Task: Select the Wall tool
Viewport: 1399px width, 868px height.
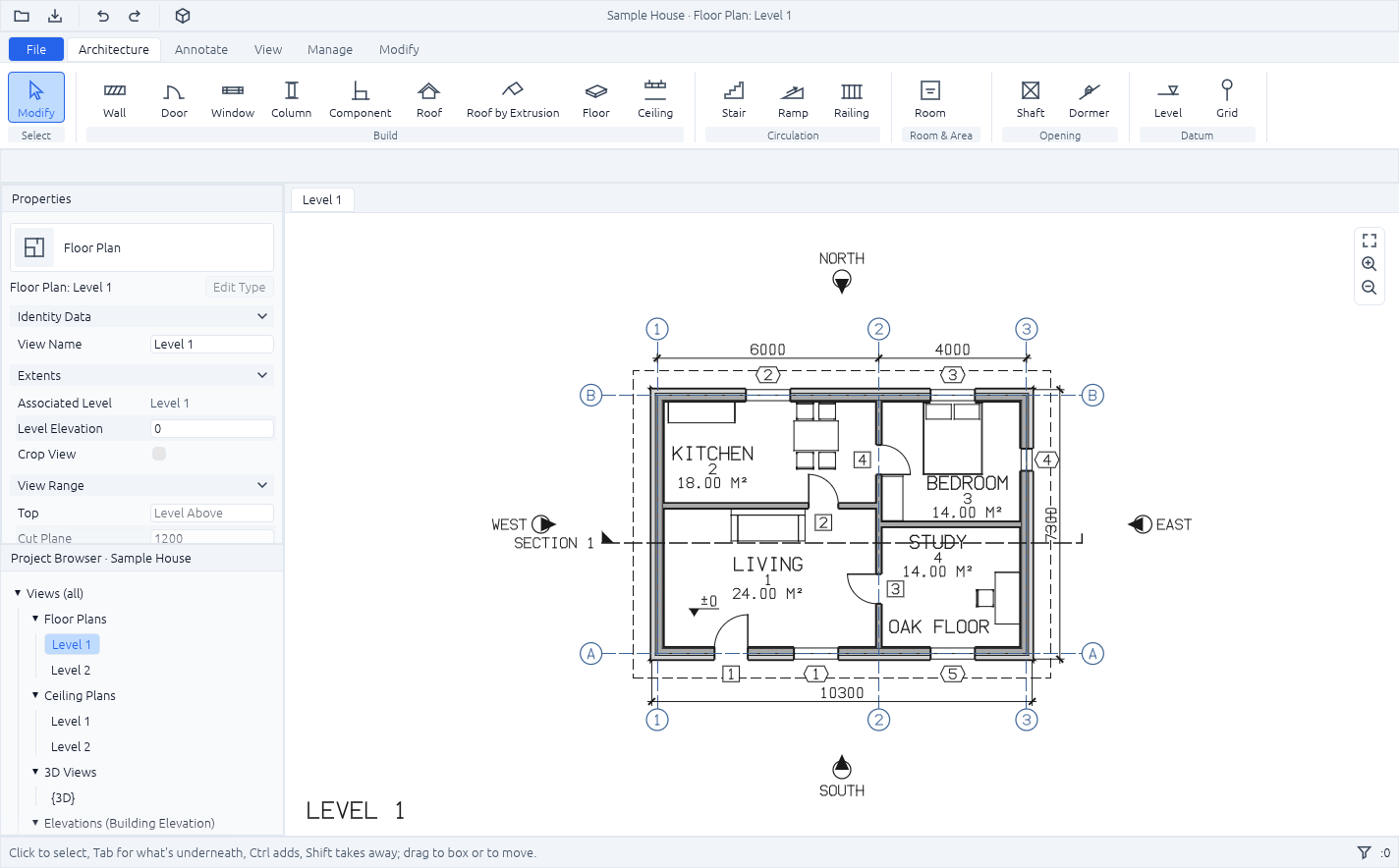Action: pos(115,98)
